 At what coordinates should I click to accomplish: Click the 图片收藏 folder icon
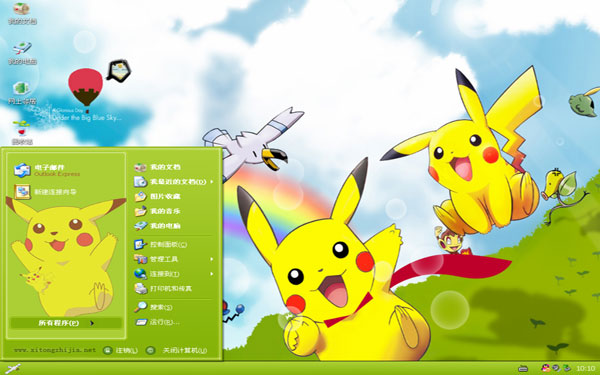pyautogui.click(x=140, y=196)
